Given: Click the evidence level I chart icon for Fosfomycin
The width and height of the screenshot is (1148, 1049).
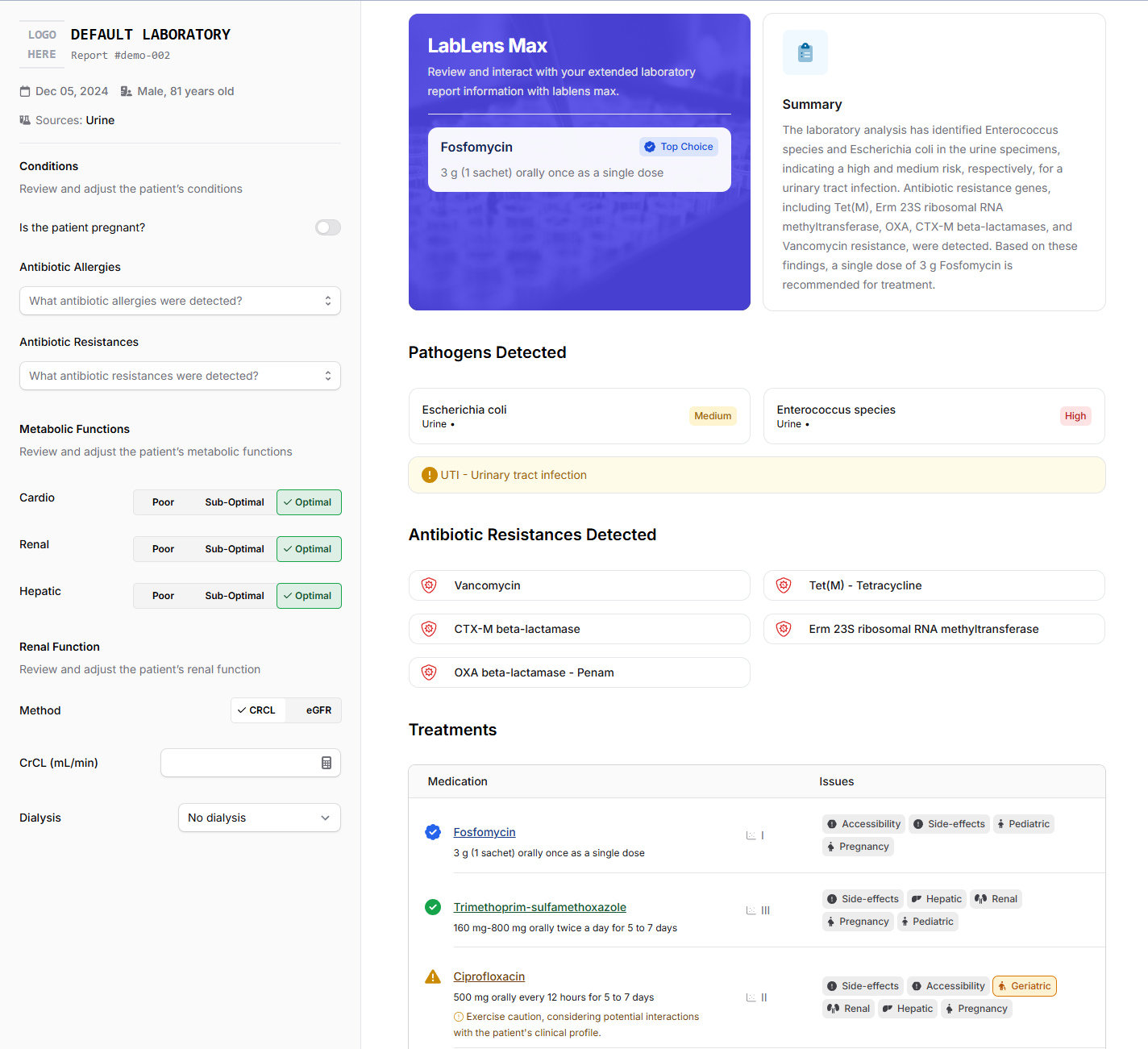Looking at the screenshot, I should click(751, 835).
